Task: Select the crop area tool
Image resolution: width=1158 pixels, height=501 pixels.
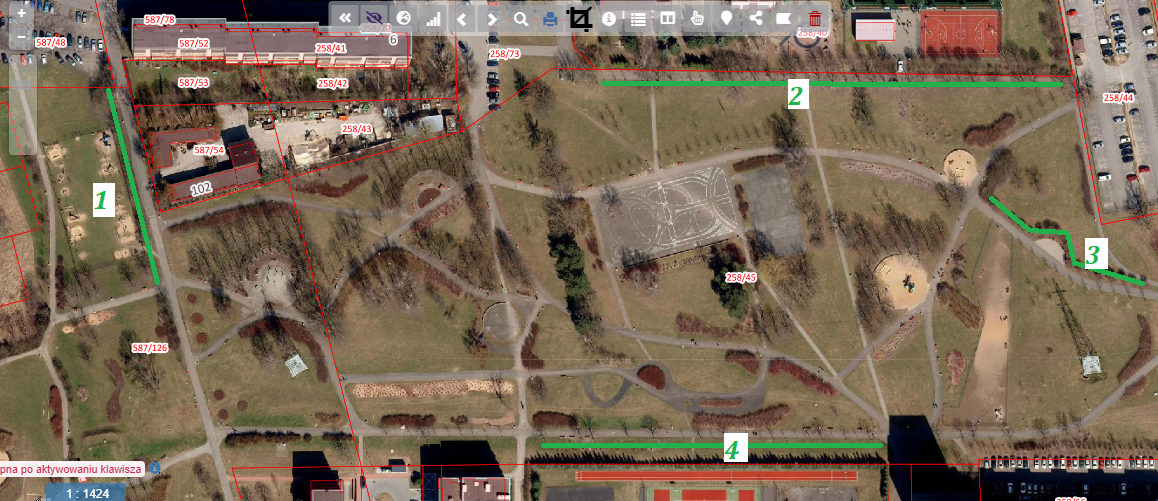Action: click(x=580, y=18)
